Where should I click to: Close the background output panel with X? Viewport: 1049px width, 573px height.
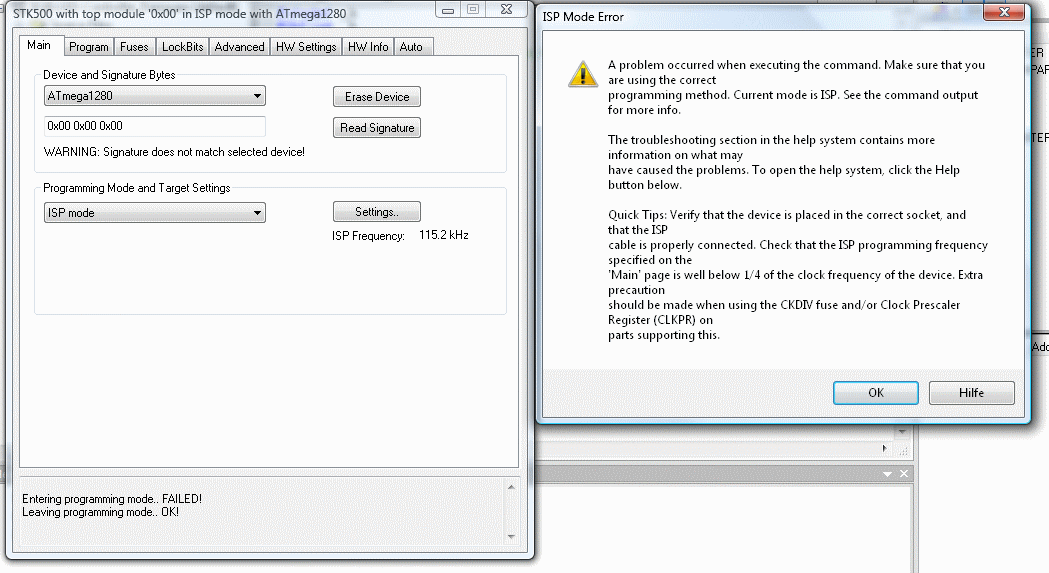click(x=904, y=473)
